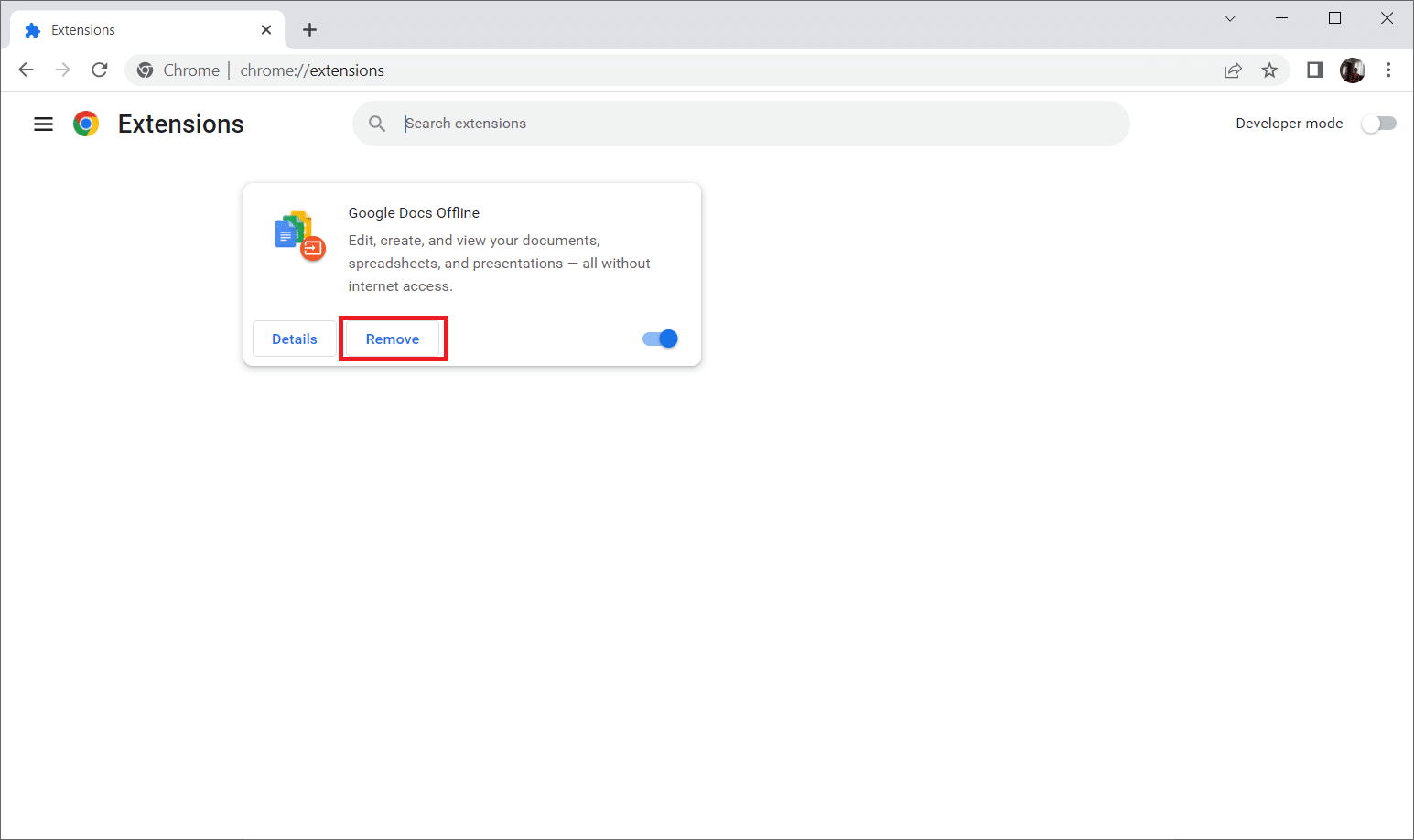Minimize the Chrome window
This screenshot has width=1414, height=840.
coord(1282,18)
